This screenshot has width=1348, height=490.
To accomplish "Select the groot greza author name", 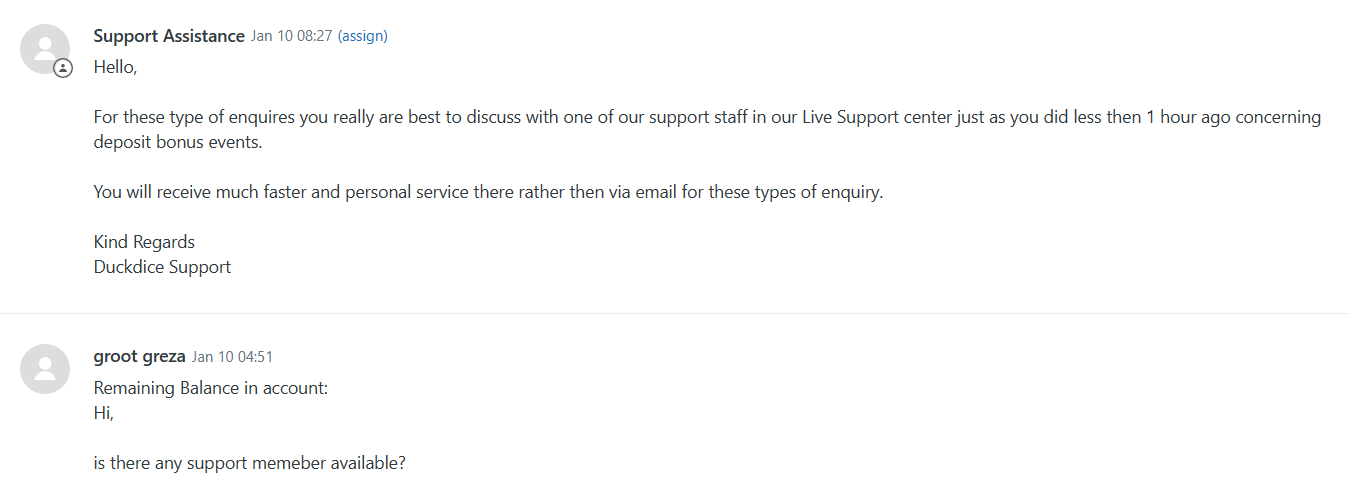I will (140, 356).
